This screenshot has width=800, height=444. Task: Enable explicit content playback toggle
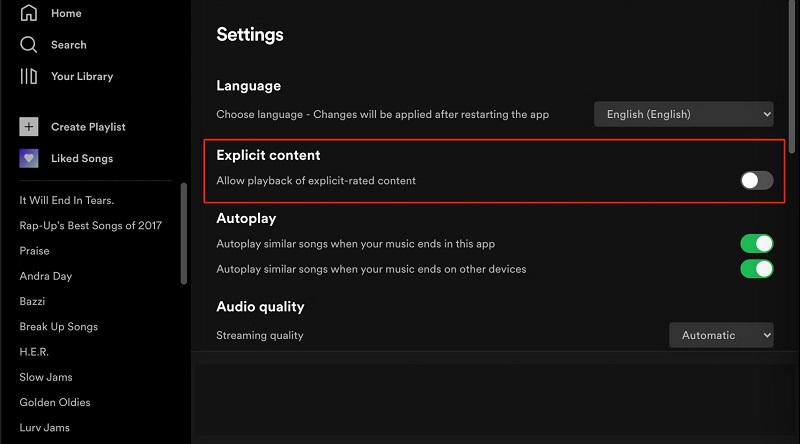click(756, 181)
